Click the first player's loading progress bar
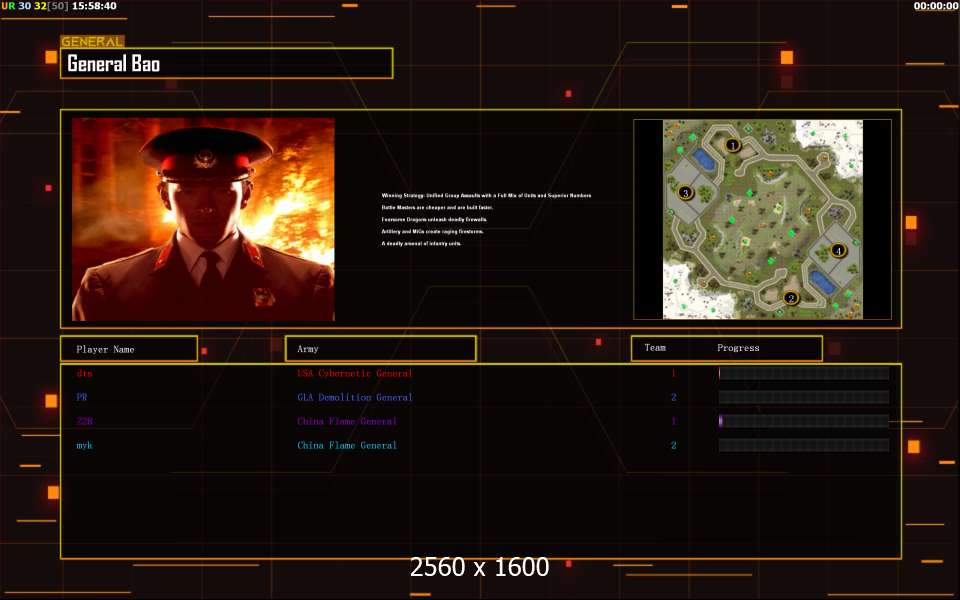 click(803, 374)
